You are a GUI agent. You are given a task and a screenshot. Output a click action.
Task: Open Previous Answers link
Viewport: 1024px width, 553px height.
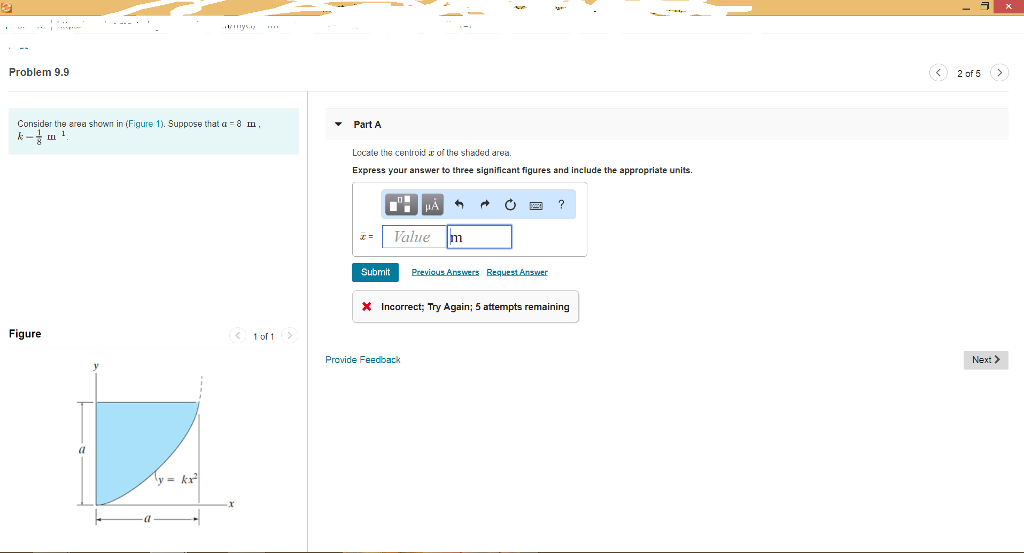(445, 272)
